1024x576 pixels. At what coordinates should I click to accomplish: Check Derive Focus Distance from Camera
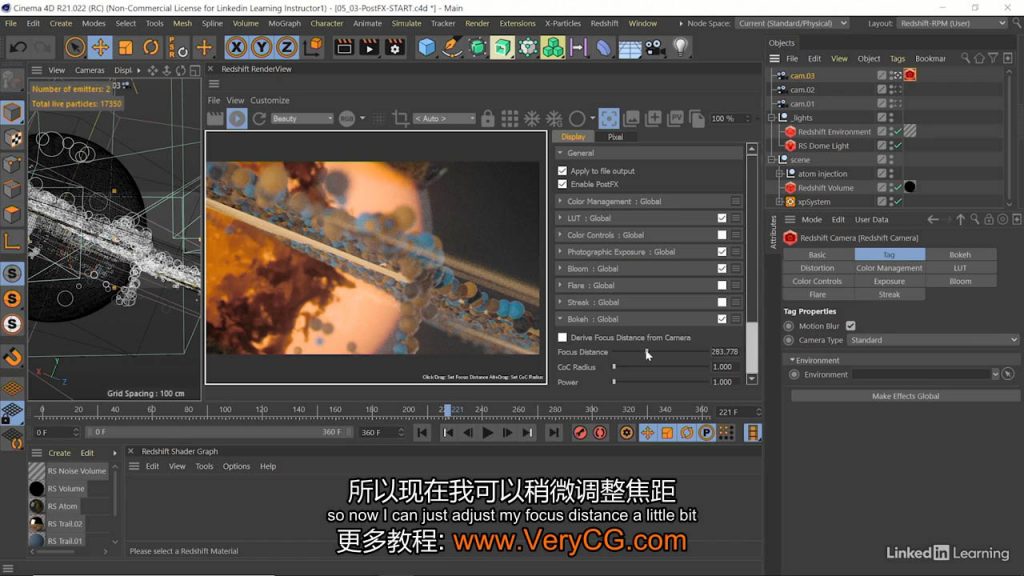[562, 338]
